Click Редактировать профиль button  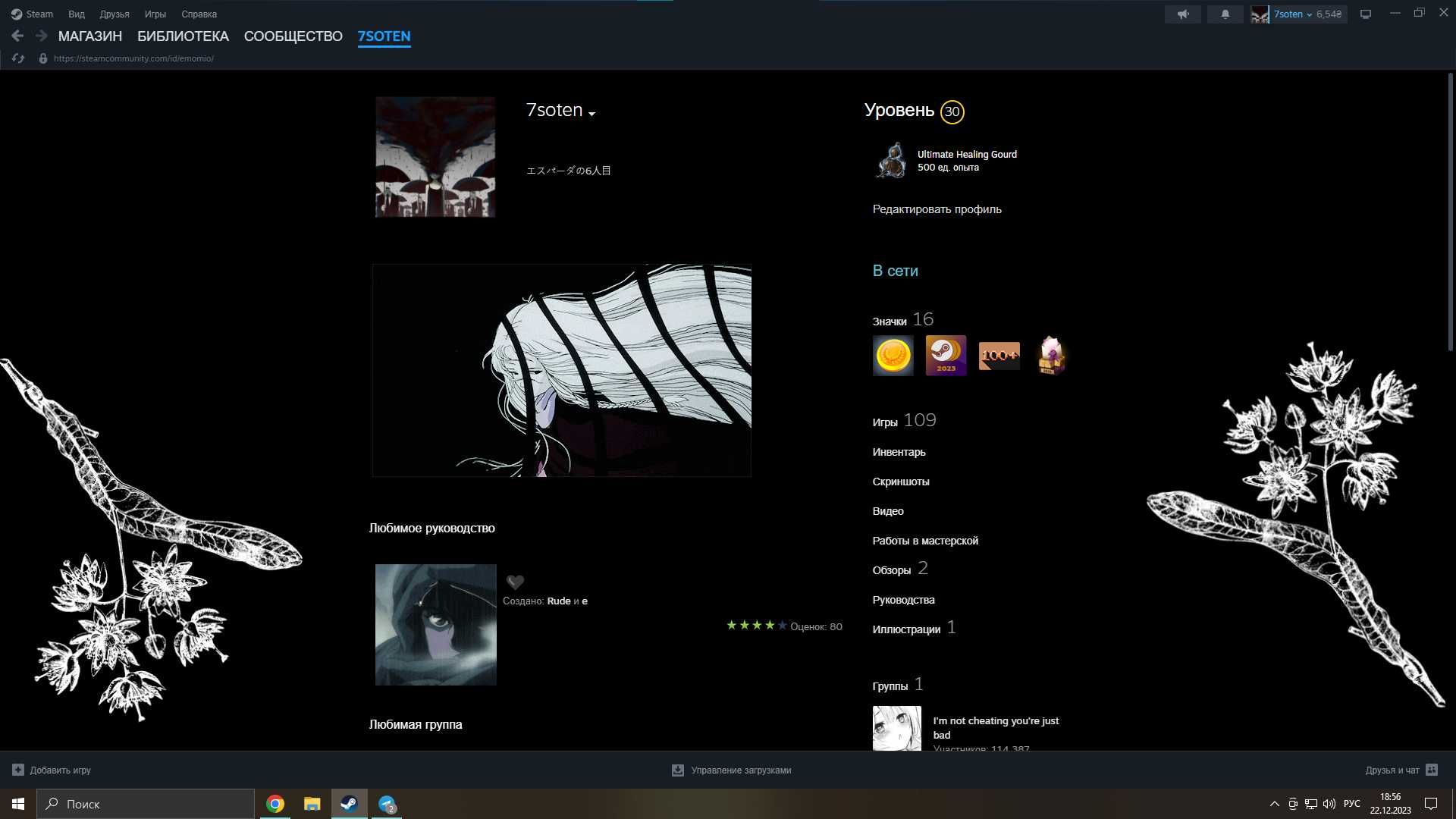pyautogui.click(x=937, y=209)
